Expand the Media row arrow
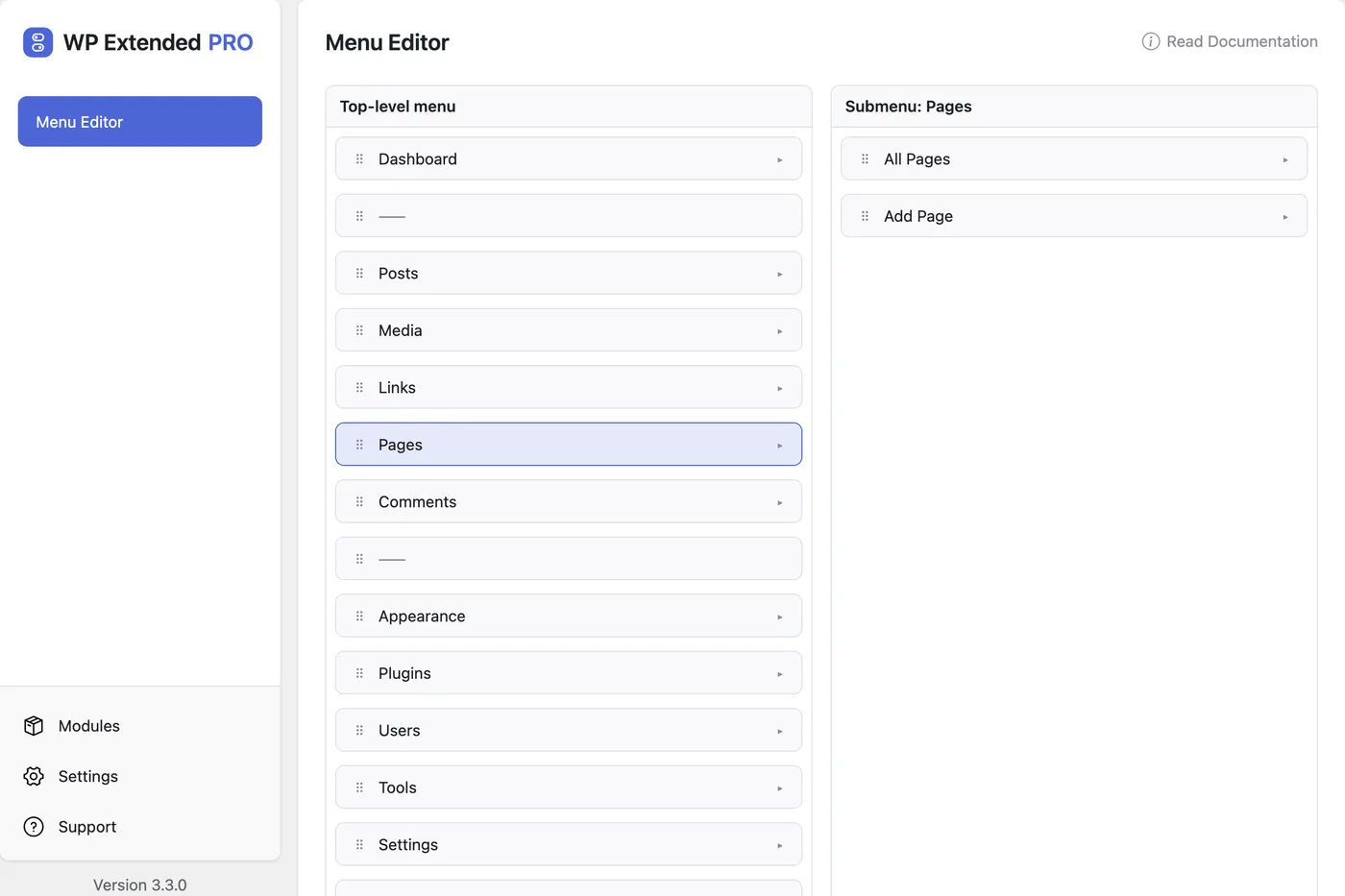The height and width of the screenshot is (896, 1345). (x=780, y=331)
